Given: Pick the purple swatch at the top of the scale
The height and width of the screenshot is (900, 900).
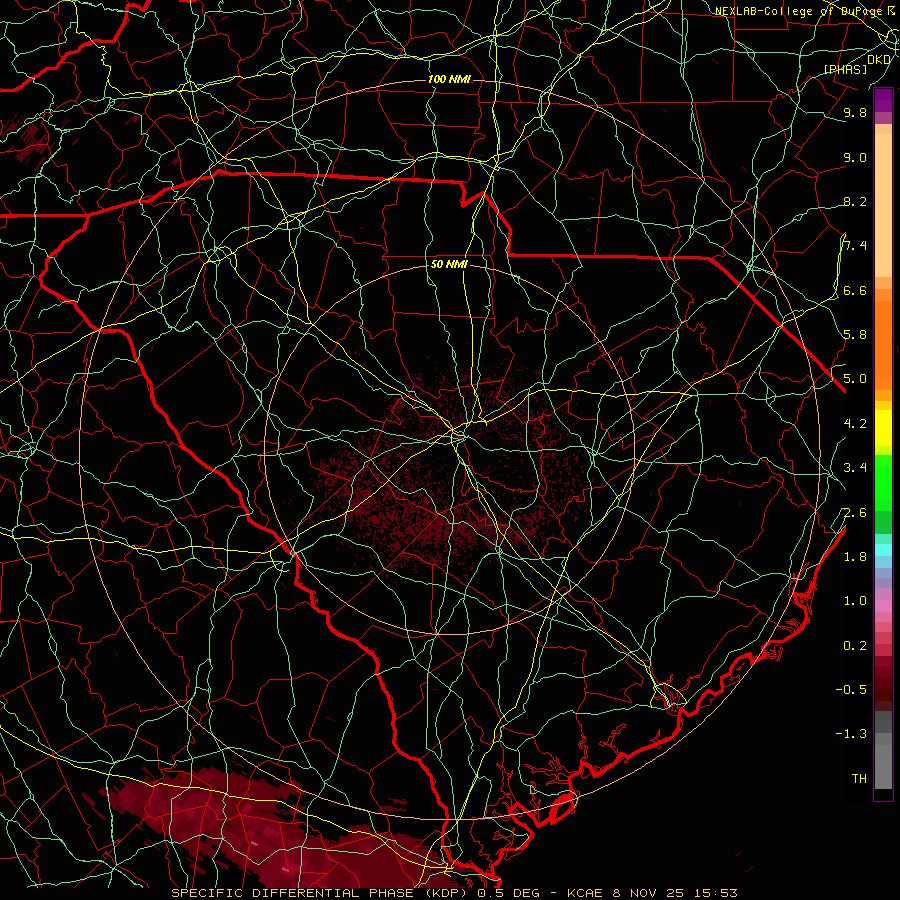Looking at the screenshot, I should (x=883, y=100).
